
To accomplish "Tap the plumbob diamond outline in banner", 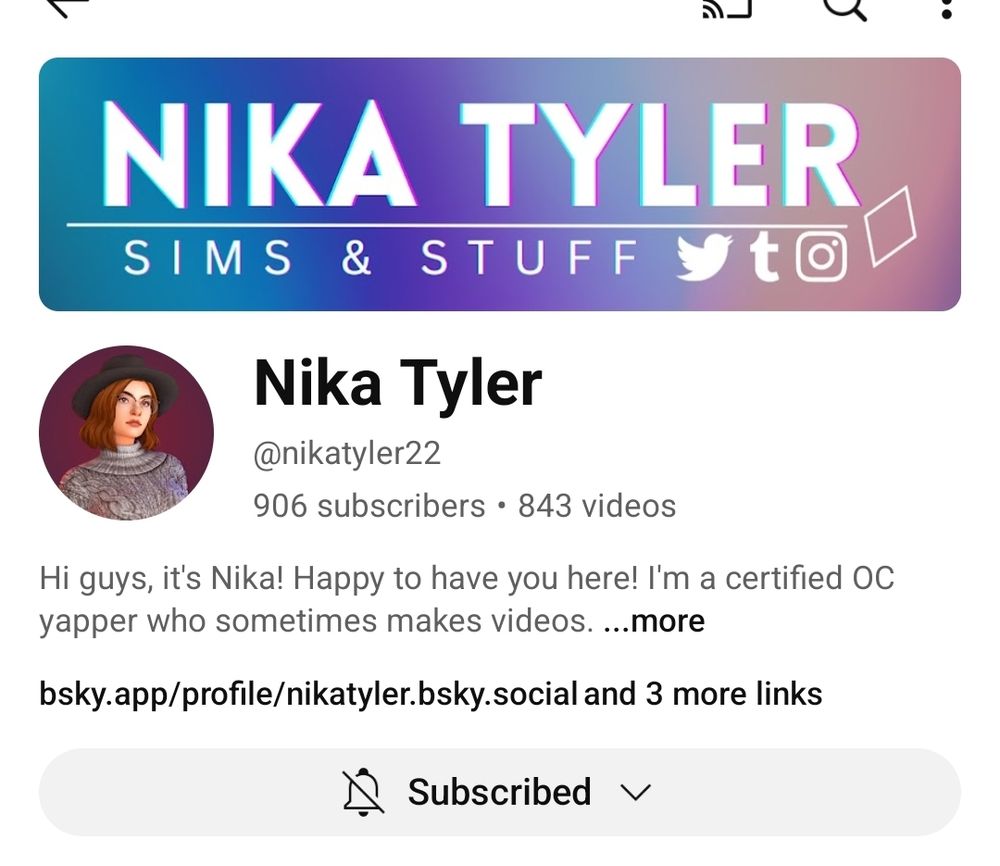I will [x=890, y=225].
